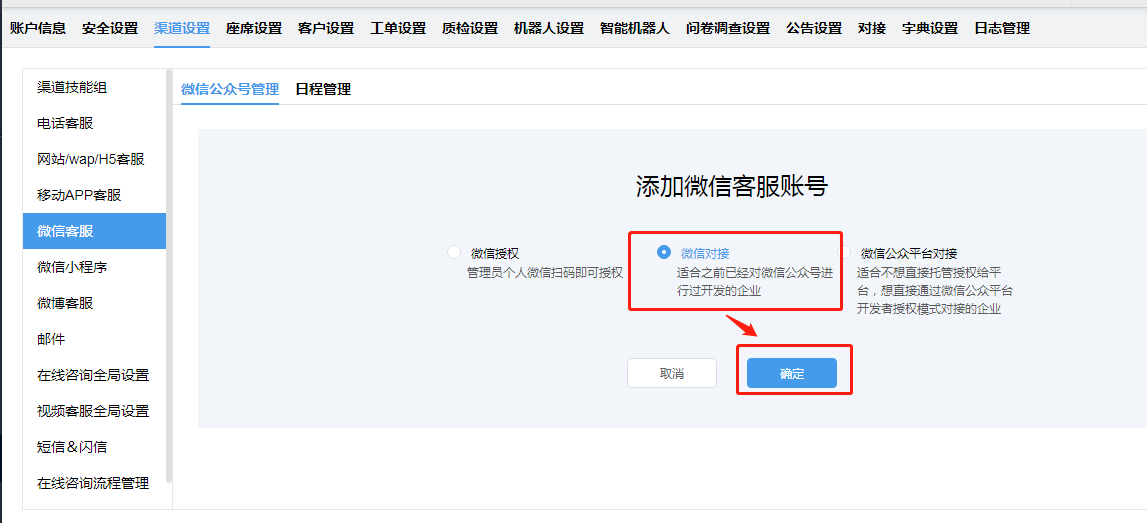Select 渠道技能组 in sidebar
Screen dimensions: 1147x523
(94, 87)
